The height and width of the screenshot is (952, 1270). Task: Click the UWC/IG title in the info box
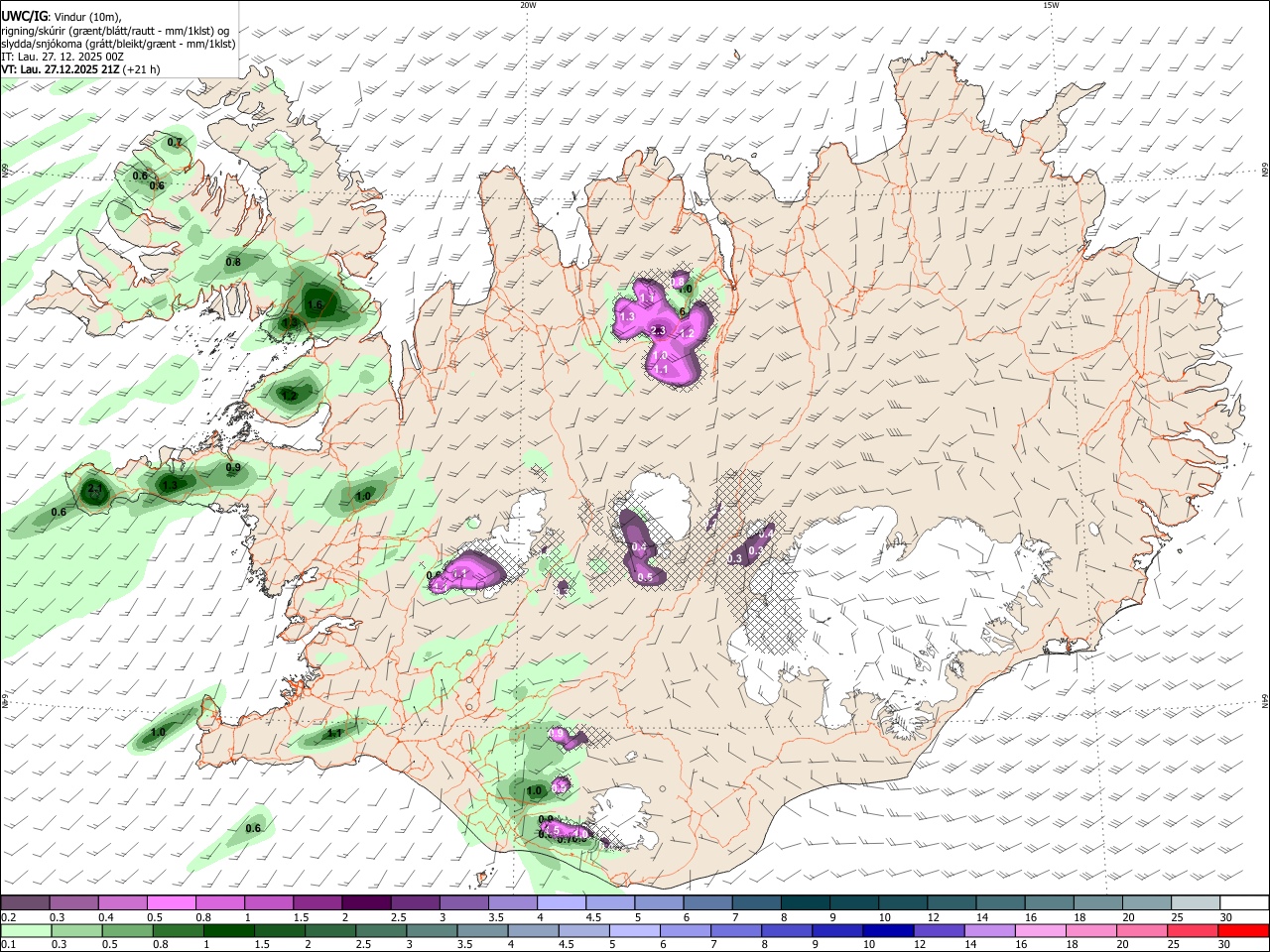pos(23,17)
